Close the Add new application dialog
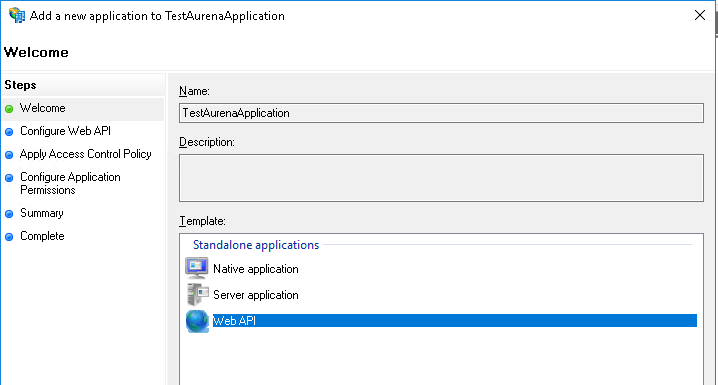 [700, 15]
